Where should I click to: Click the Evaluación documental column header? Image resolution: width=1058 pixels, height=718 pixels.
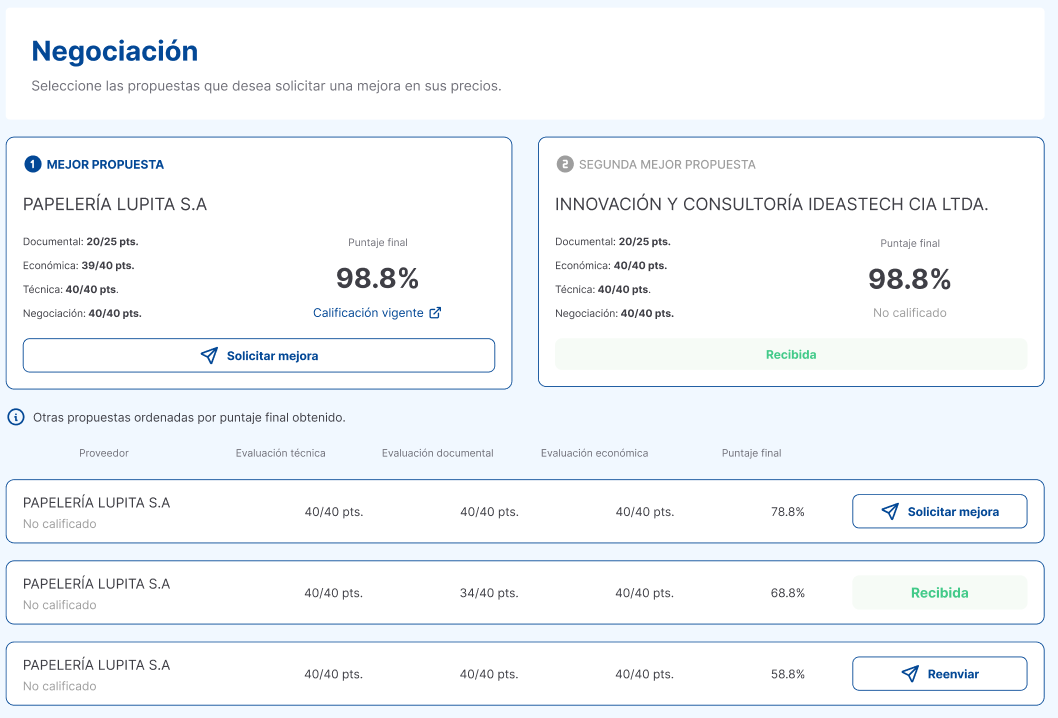pos(437,453)
